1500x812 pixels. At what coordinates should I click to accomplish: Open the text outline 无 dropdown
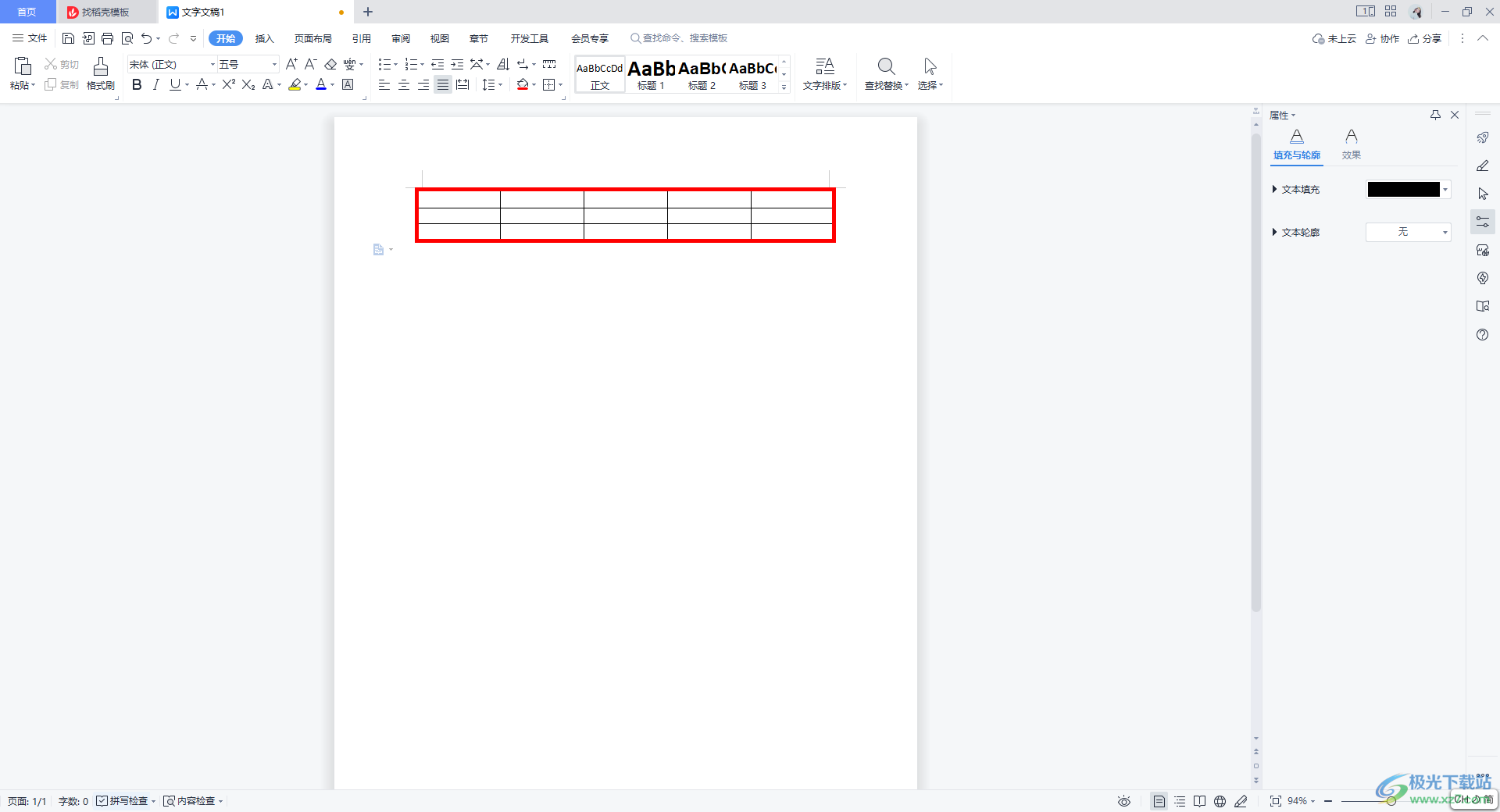1408,232
